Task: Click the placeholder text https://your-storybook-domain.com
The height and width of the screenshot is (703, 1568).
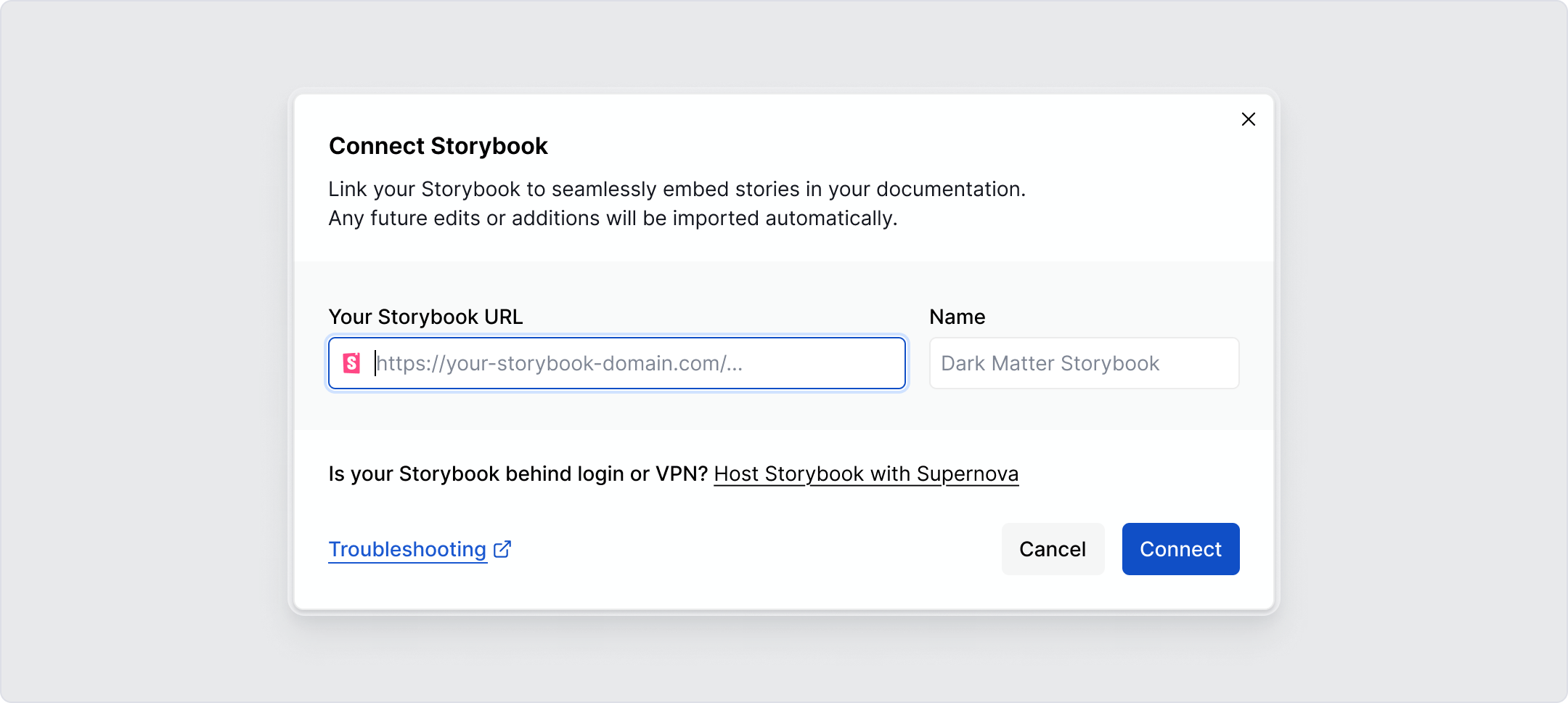Action: 559,363
